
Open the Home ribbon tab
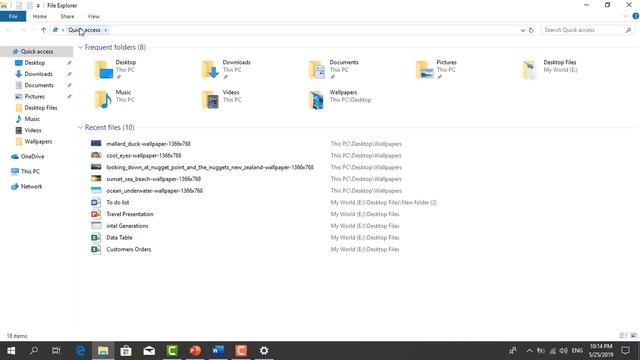(40, 16)
